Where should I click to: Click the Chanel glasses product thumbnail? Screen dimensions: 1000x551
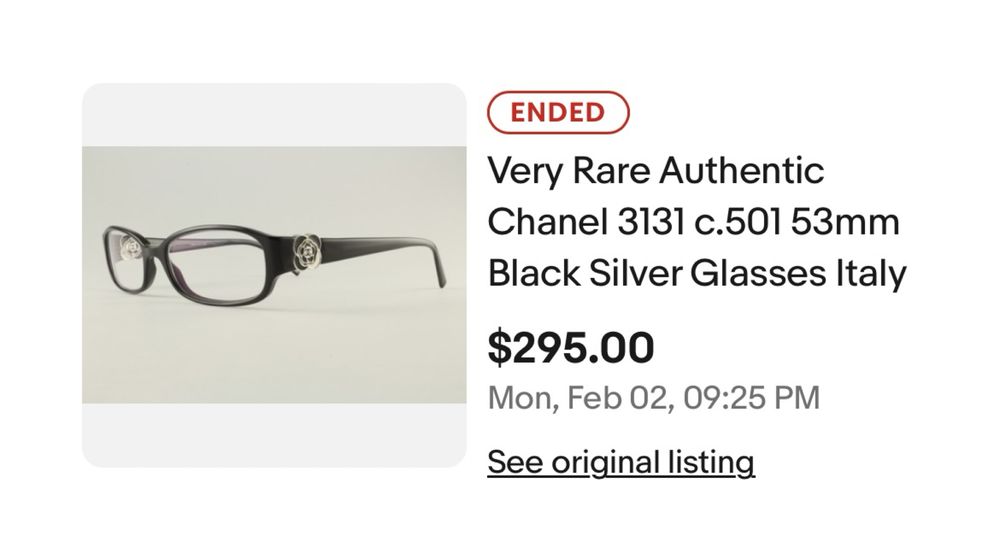274,275
